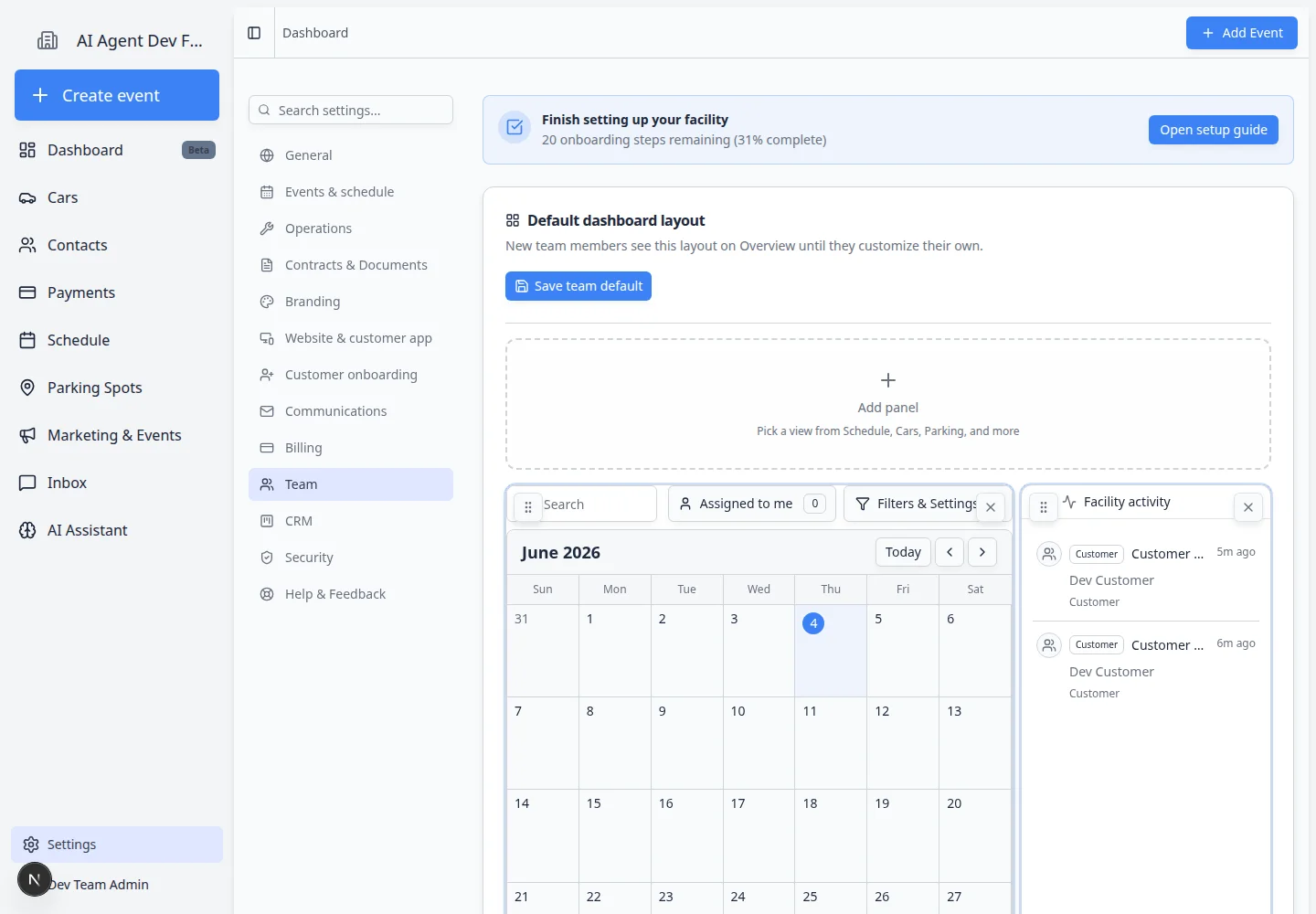The width and height of the screenshot is (1316, 914).
Task: Open Security settings
Action: [x=351, y=558]
